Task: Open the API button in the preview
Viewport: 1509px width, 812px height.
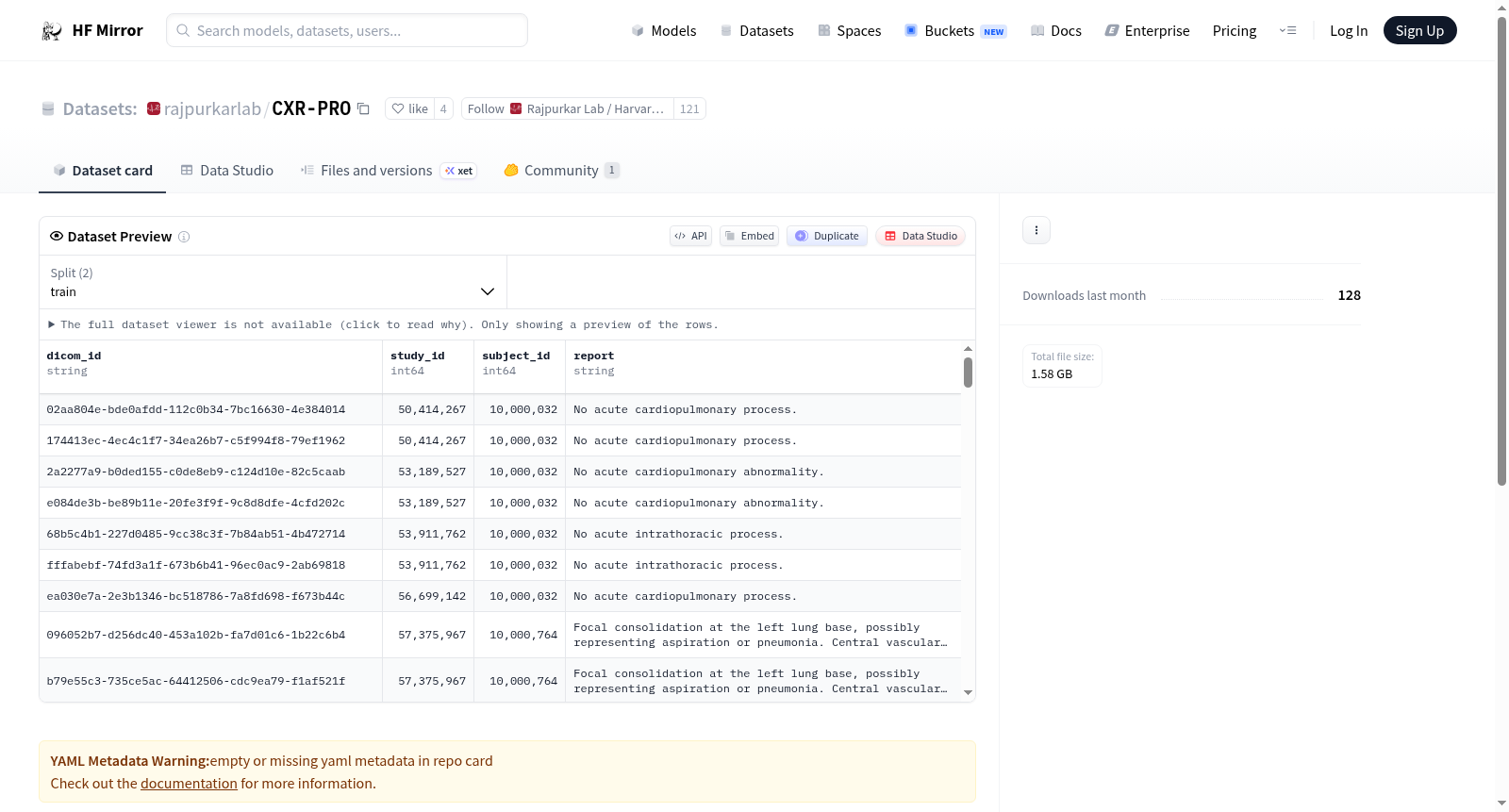Action: click(690, 236)
